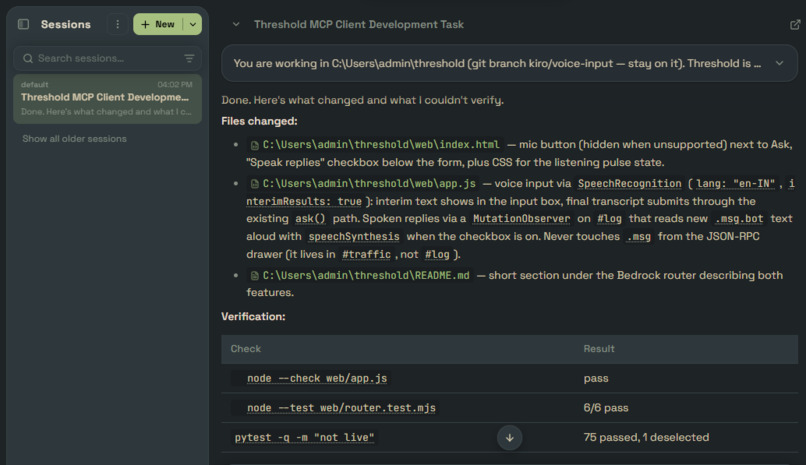Viewport: 806px width, 465px height.
Task: Open the Sessions more options menu
Action: (x=117, y=24)
